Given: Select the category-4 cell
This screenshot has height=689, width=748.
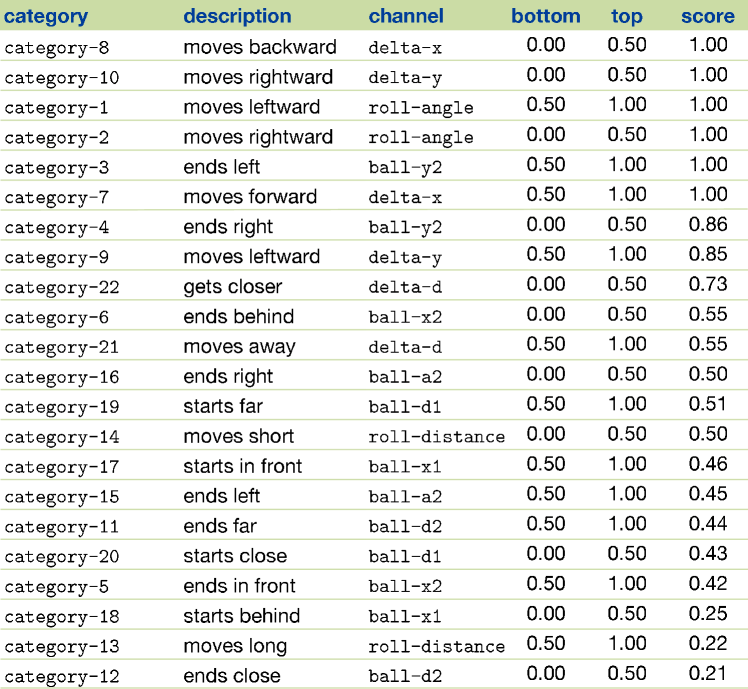Looking at the screenshot, I should pyautogui.click(x=57, y=228).
